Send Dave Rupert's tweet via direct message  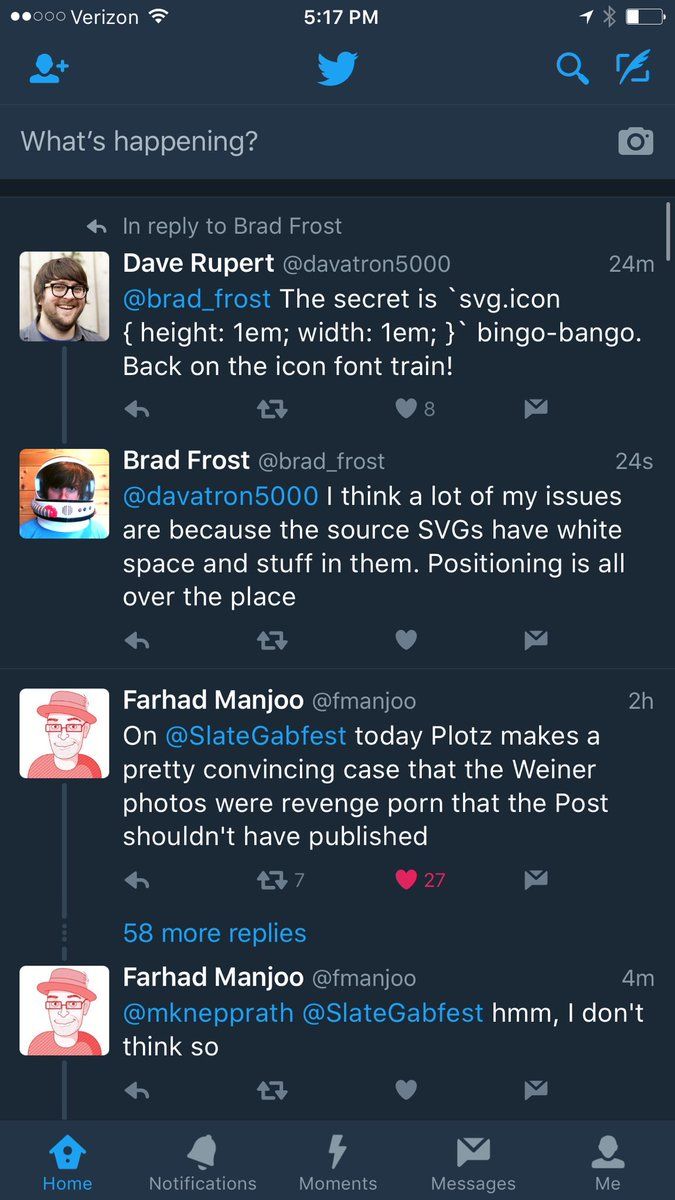[536, 409]
